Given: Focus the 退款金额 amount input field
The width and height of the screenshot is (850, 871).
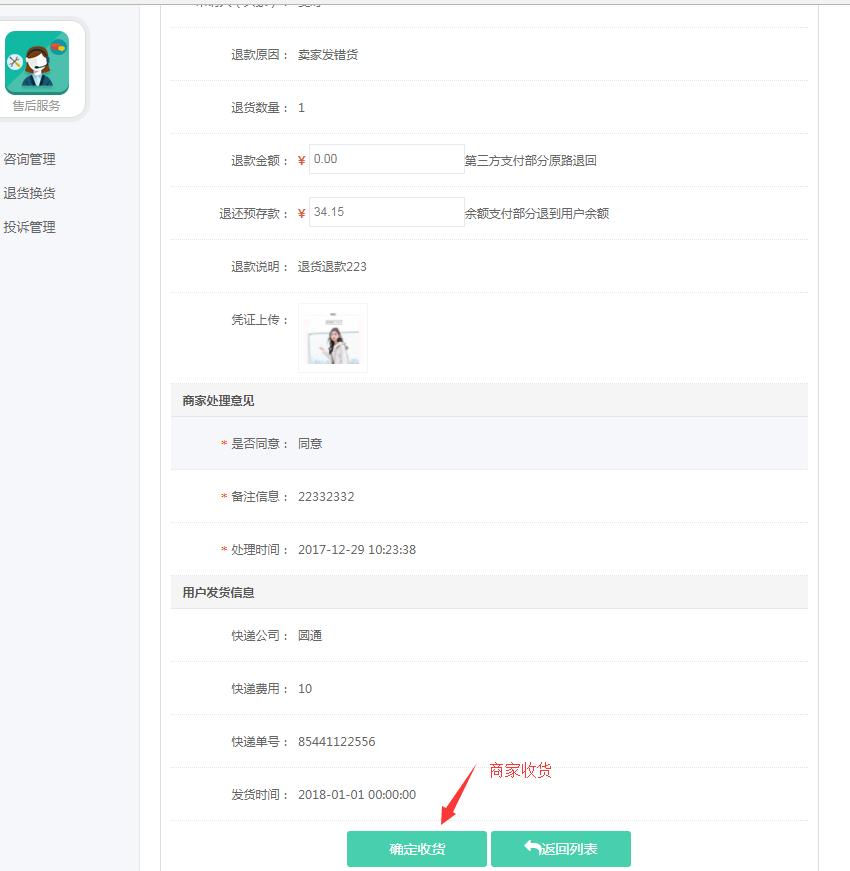Looking at the screenshot, I should click(386, 159).
